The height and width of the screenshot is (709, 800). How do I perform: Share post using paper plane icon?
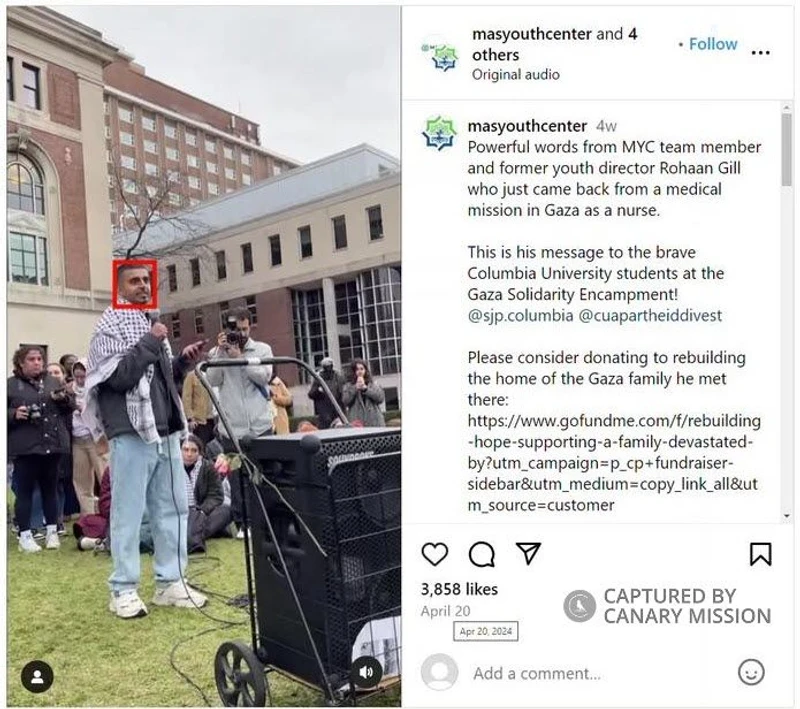click(x=528, y=553)
